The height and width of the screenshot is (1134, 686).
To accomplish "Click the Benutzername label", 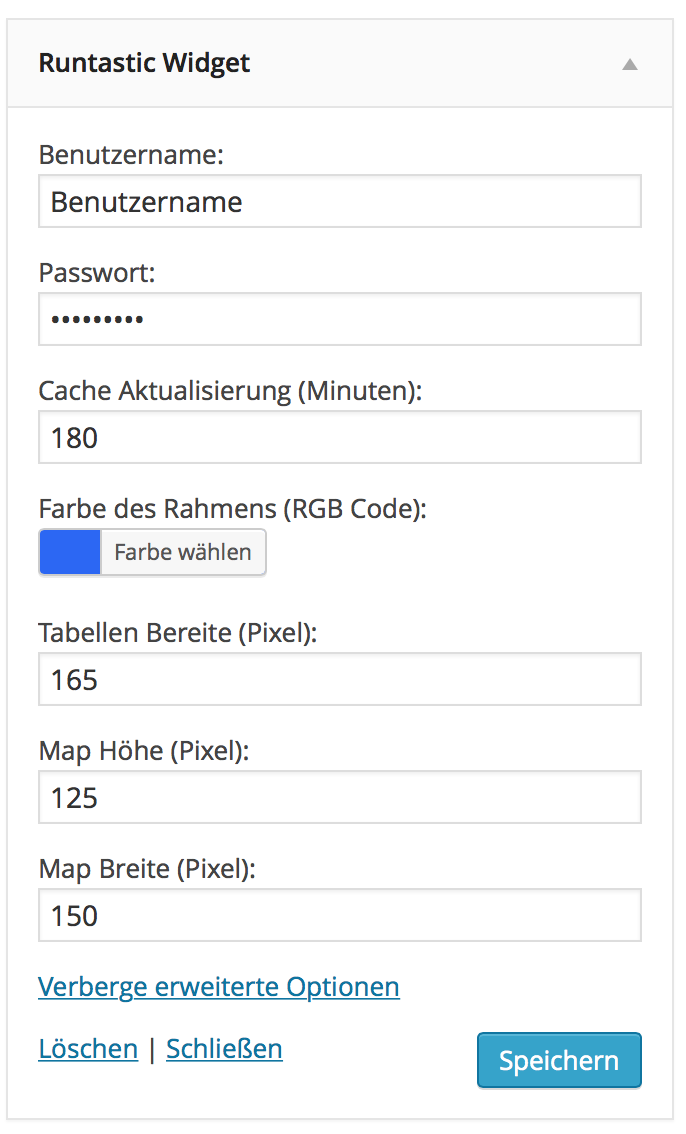I will (x=132, y=155).
